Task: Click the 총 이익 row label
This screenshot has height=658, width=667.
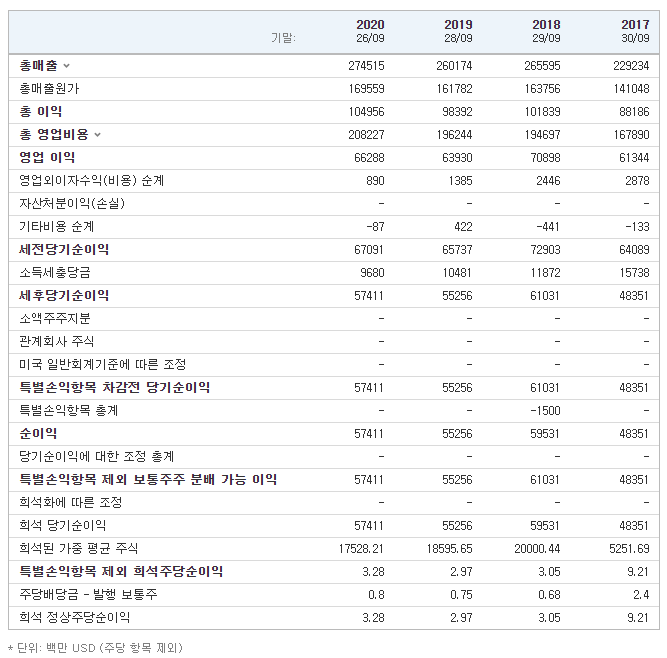Action: tap(41, 111)
